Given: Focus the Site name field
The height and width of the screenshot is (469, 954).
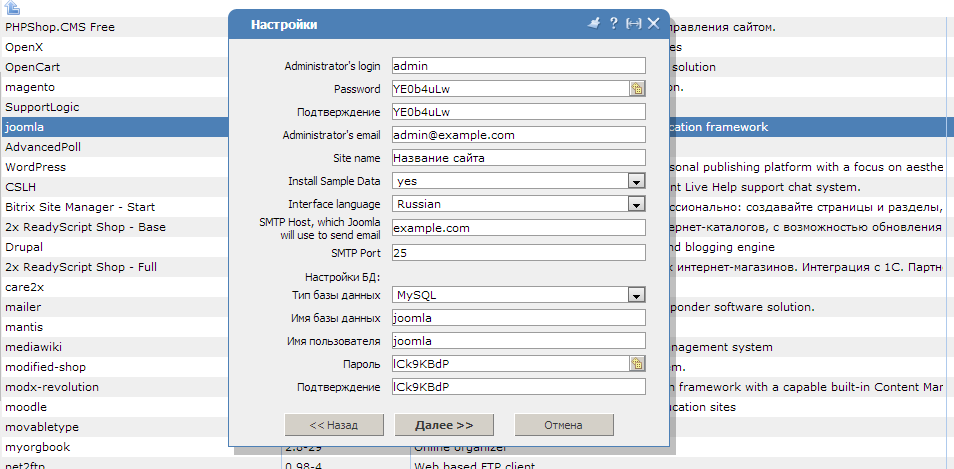Looking at the screenshot, I should [518, 158].
